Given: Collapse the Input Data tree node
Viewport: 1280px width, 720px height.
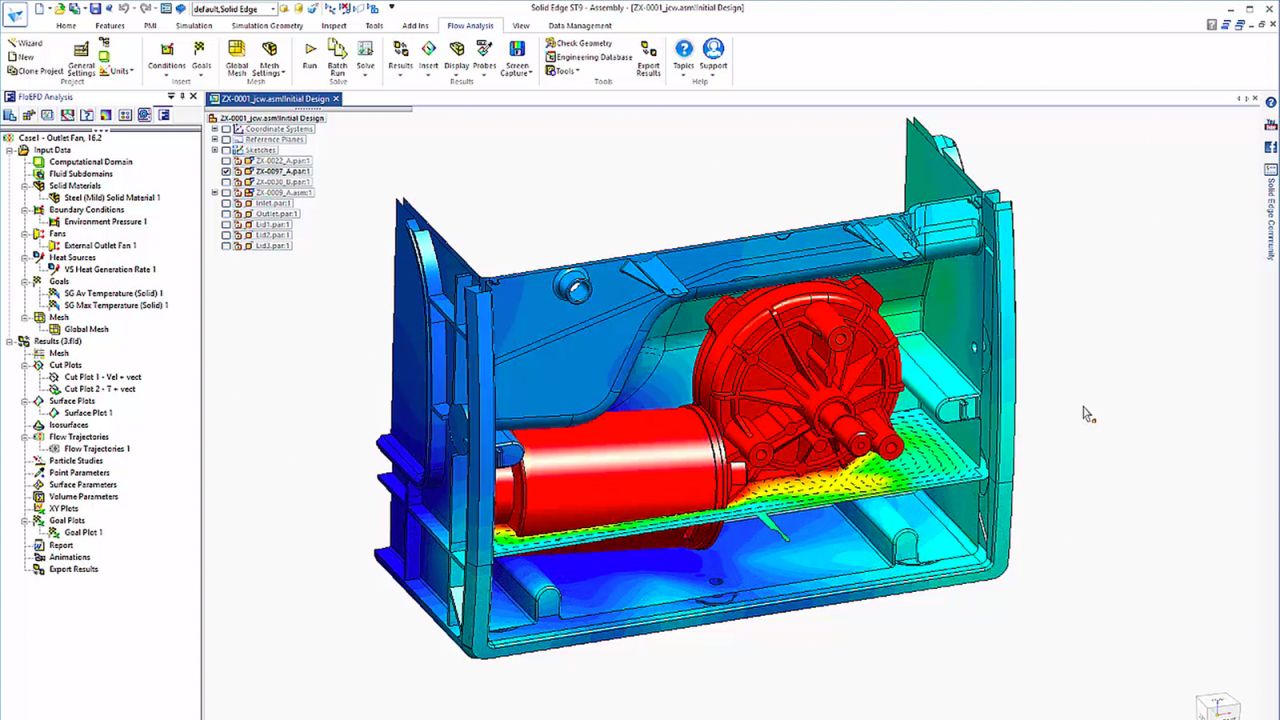Looking at the screenshot, I should pyautogui.click(x=10, y=150).
